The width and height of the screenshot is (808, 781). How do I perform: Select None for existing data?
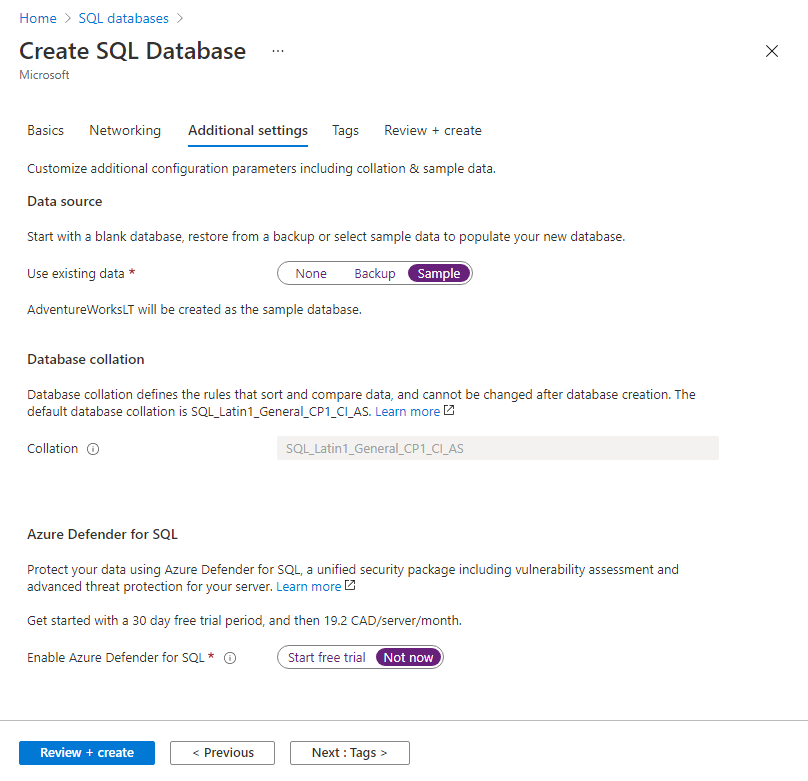[x=311, y=273]
